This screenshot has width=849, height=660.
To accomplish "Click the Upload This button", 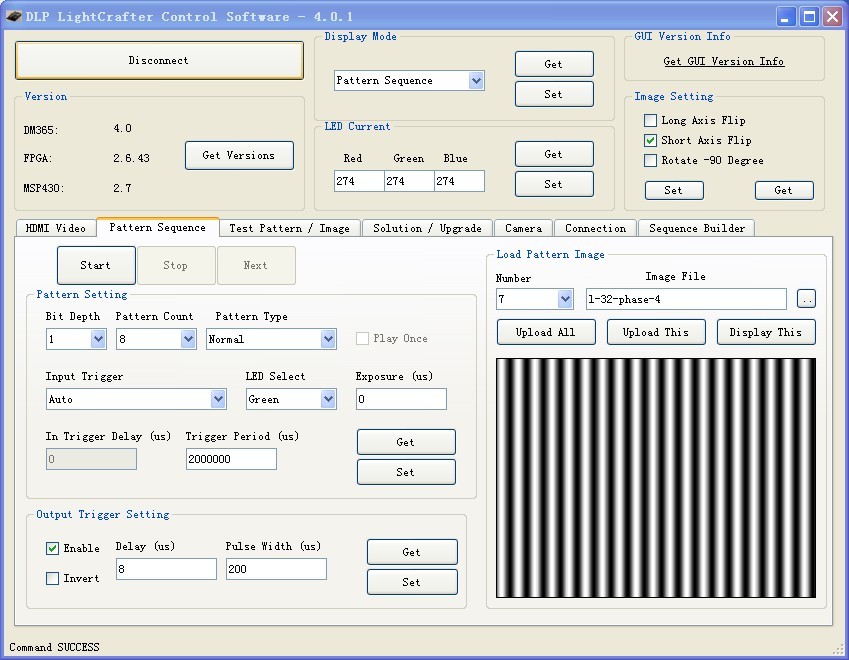I will coord(656,332).
